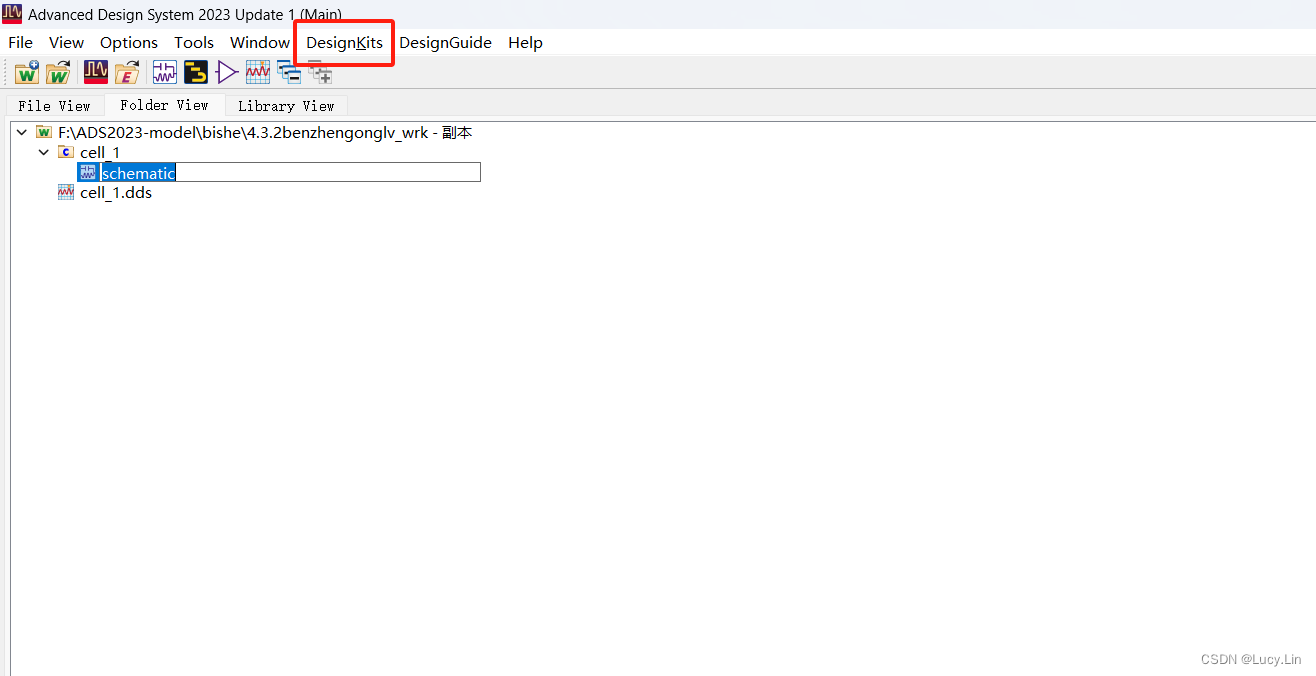Open a new data display window
The height and width of the screenshot is (676, 1316).
258,72
